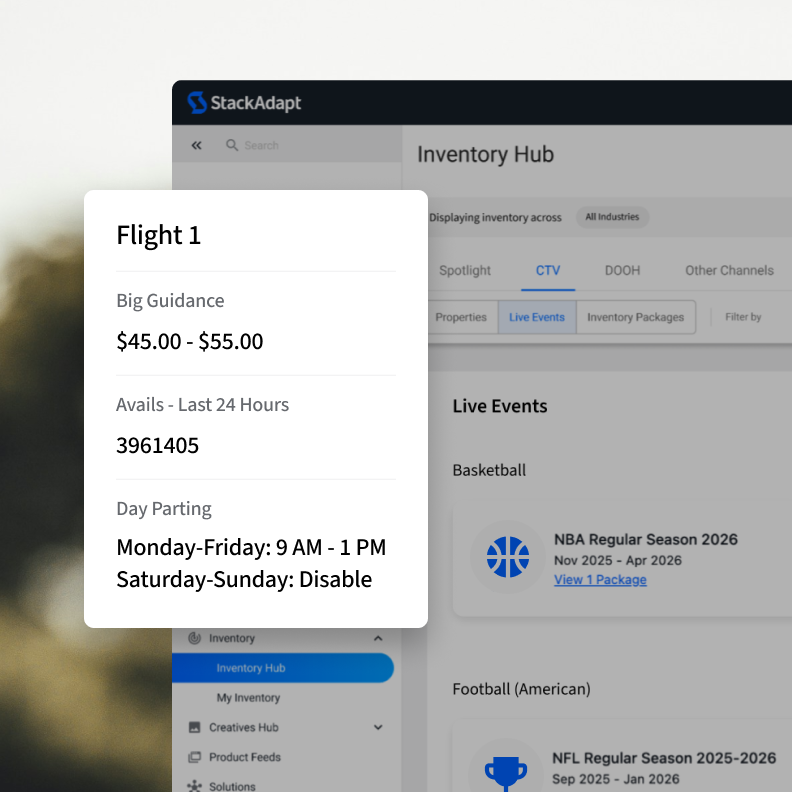Open Inventory Hub in the sidebar
This screenshot has height=792, width=792.
(x=282, y=668)
